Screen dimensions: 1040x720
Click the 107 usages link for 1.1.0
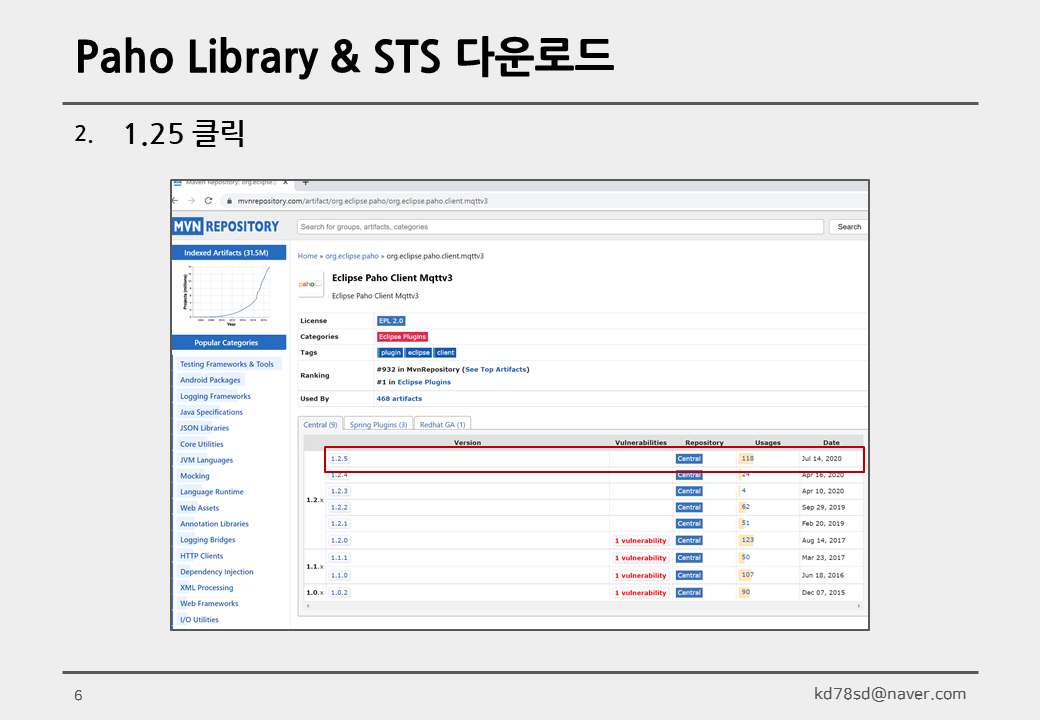tap(748, 575)
